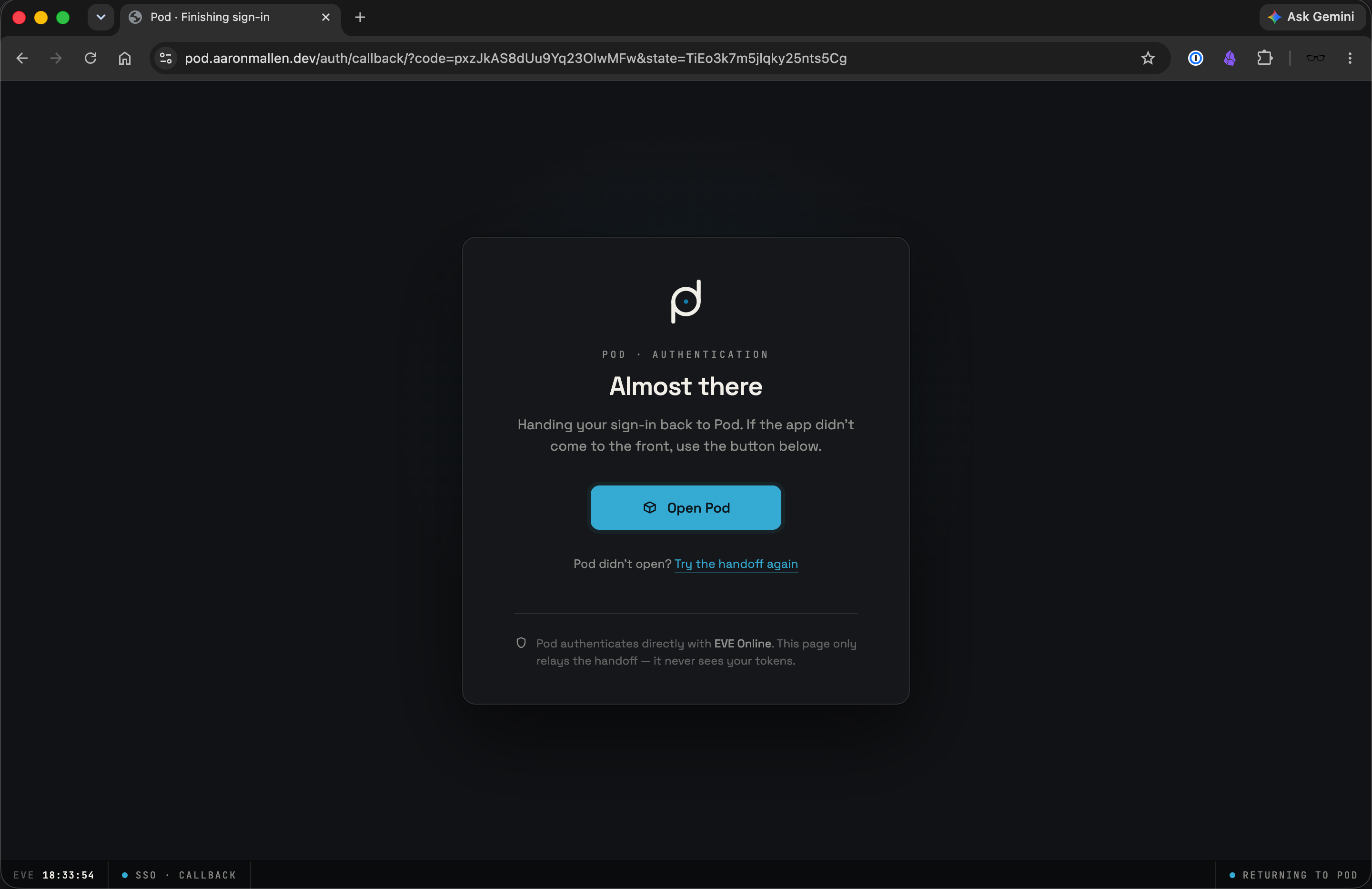Reload the current page
The height and width of the screenshot is (889, 1372).
(91, 58)
